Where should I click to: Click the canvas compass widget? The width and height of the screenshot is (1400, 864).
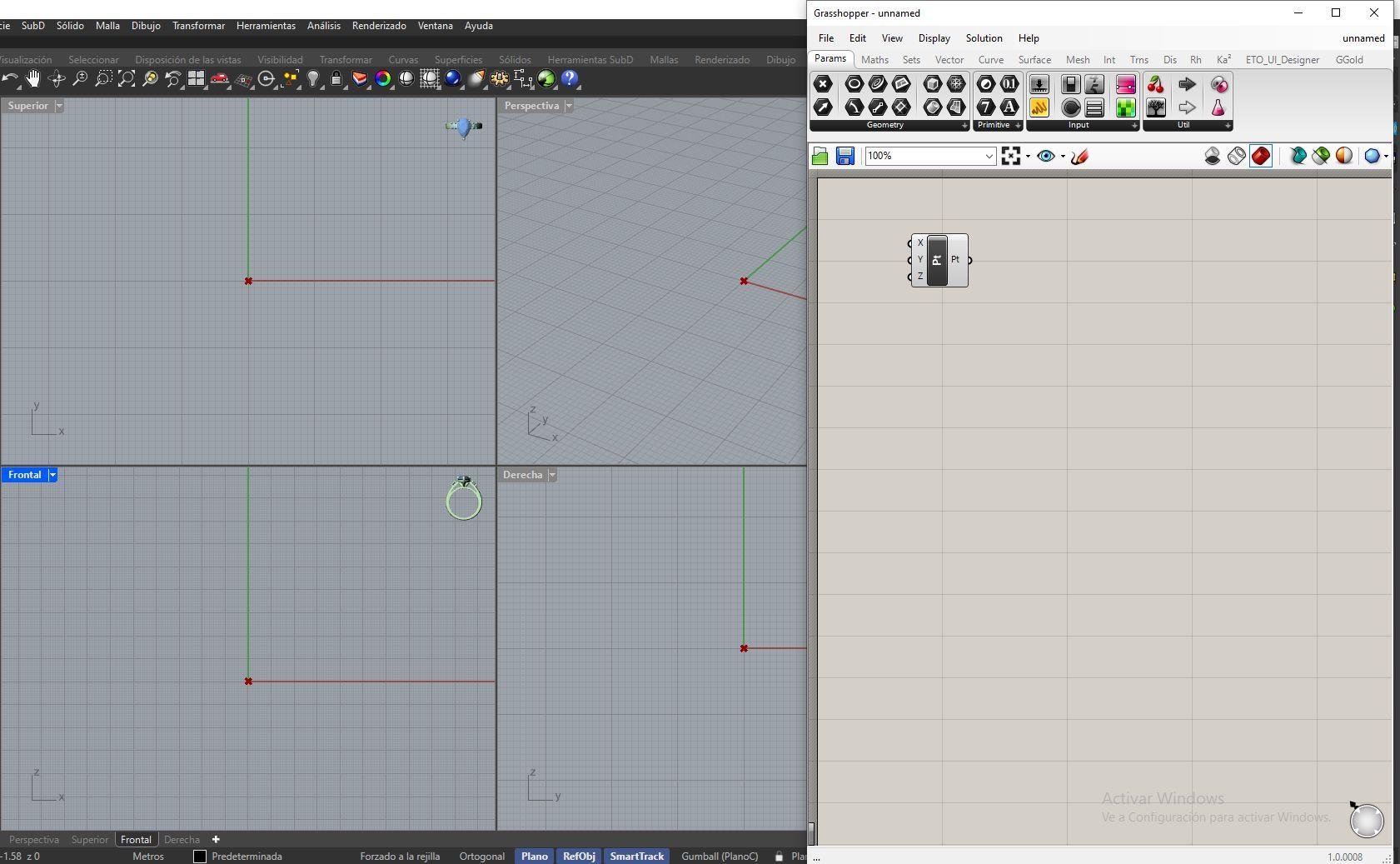(x=1367, y=820)
